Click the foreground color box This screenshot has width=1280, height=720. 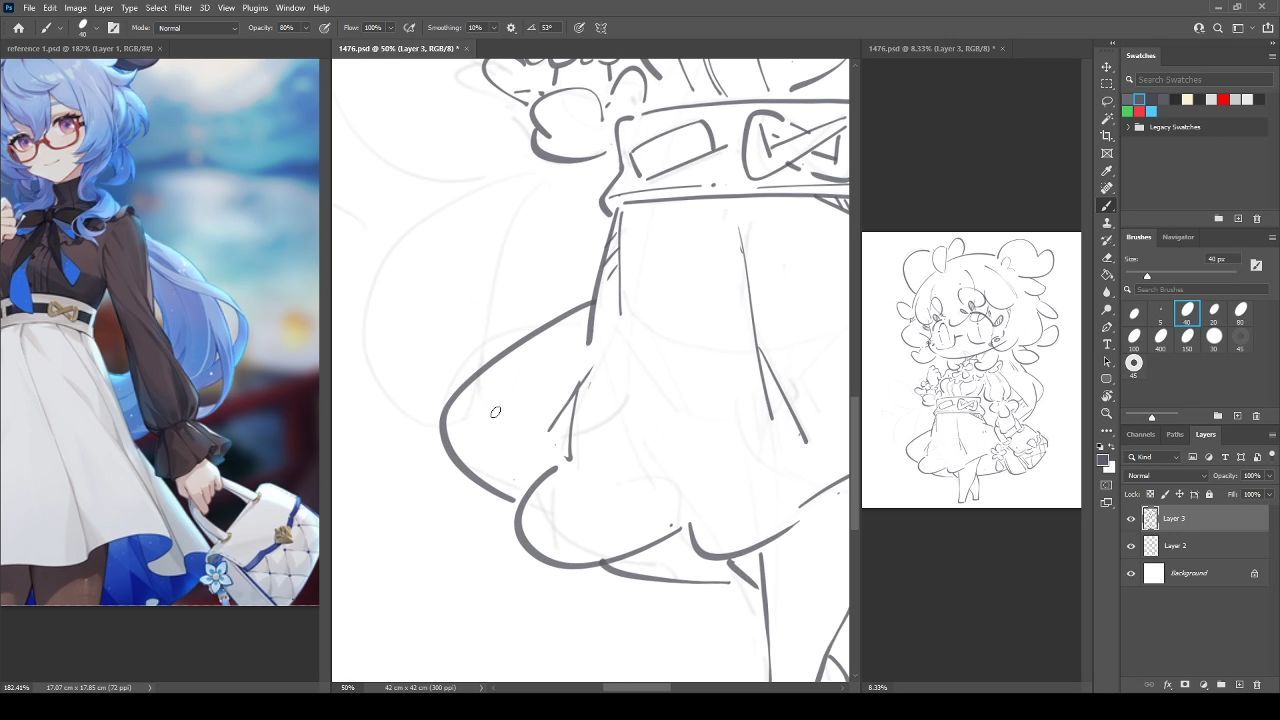1102,460
